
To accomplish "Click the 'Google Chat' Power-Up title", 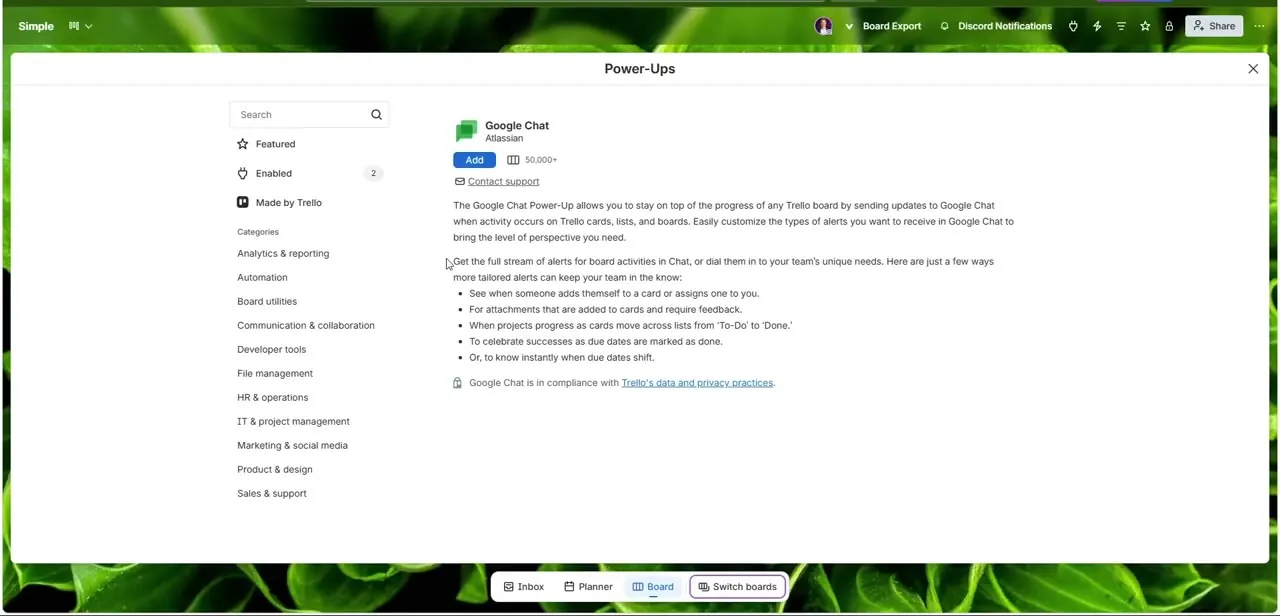I will [x=517, y=126].
